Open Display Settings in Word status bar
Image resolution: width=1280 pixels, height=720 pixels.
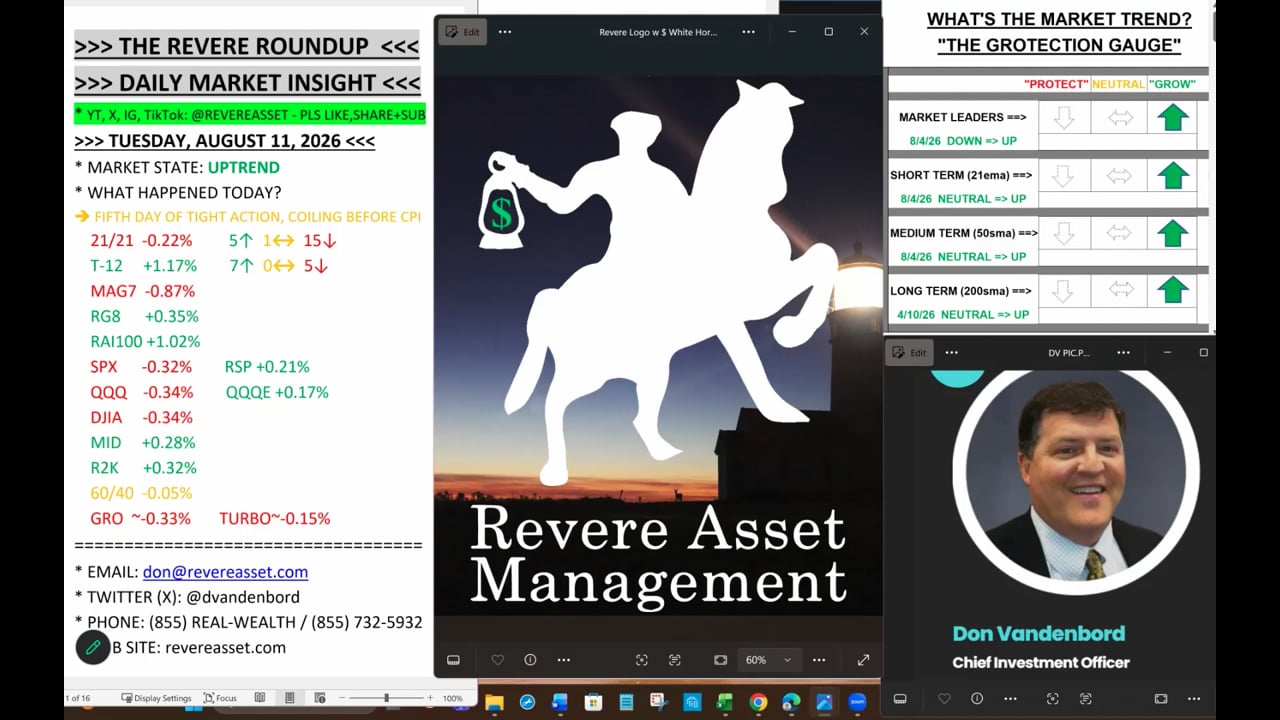[156, 698]
